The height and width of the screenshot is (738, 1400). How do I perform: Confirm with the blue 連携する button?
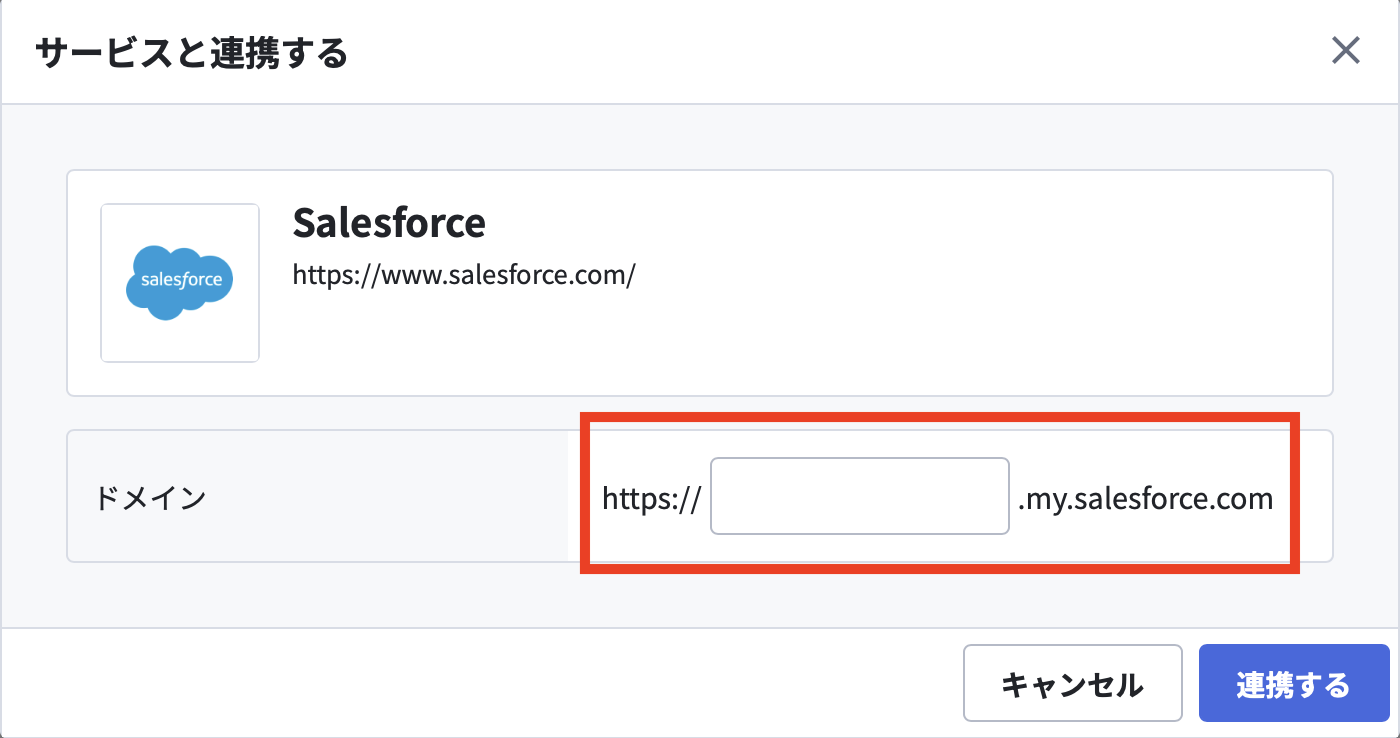(1294, 683)
